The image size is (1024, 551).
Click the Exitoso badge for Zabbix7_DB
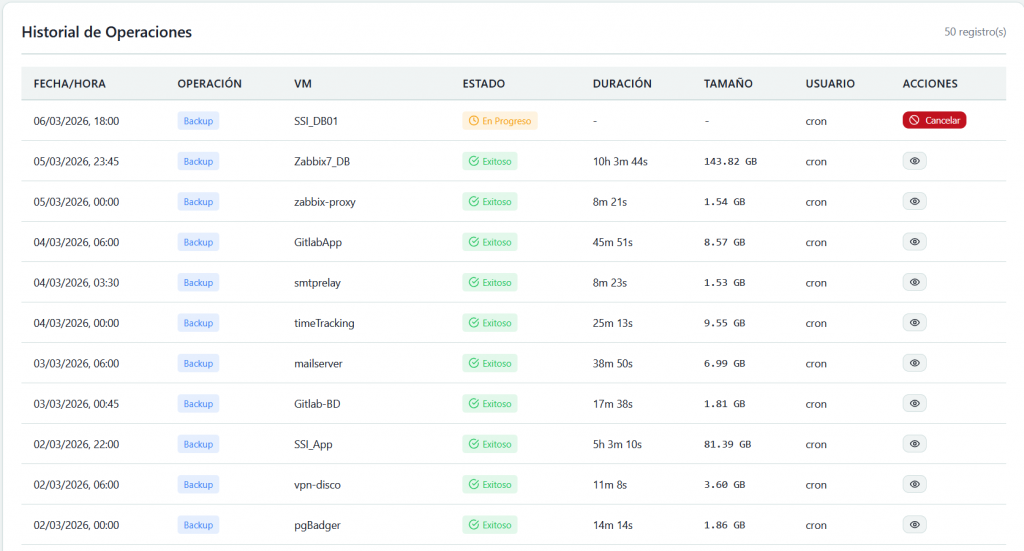tap(490, 161)
